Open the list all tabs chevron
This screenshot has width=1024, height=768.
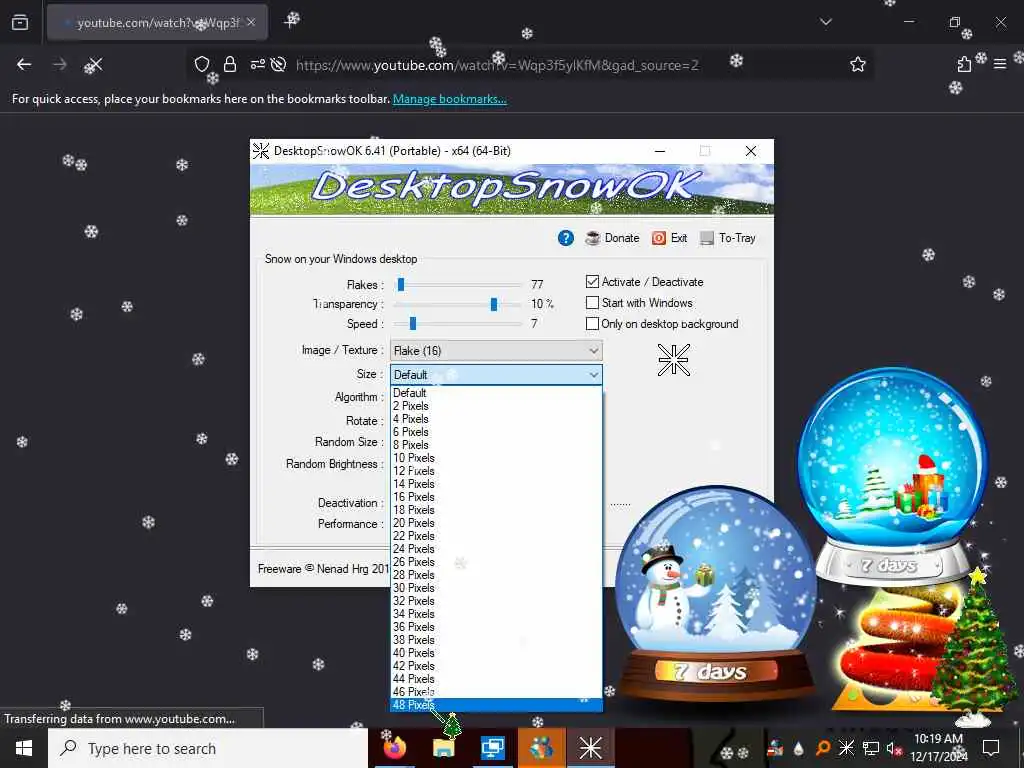tap(825, 22)
